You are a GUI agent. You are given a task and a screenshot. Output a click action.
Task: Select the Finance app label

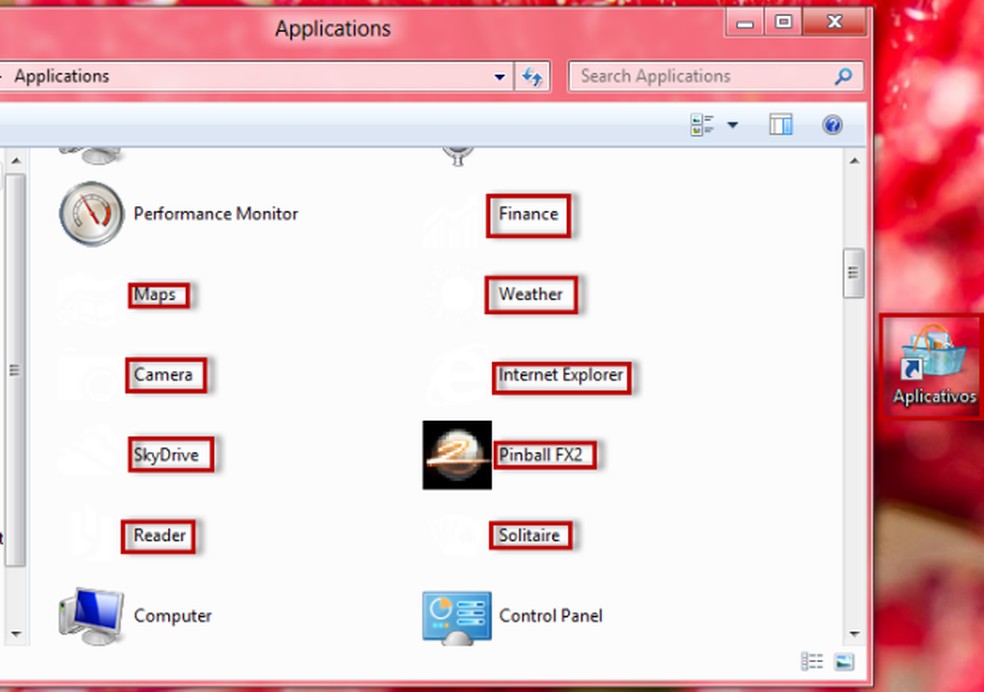coord(528,214)
